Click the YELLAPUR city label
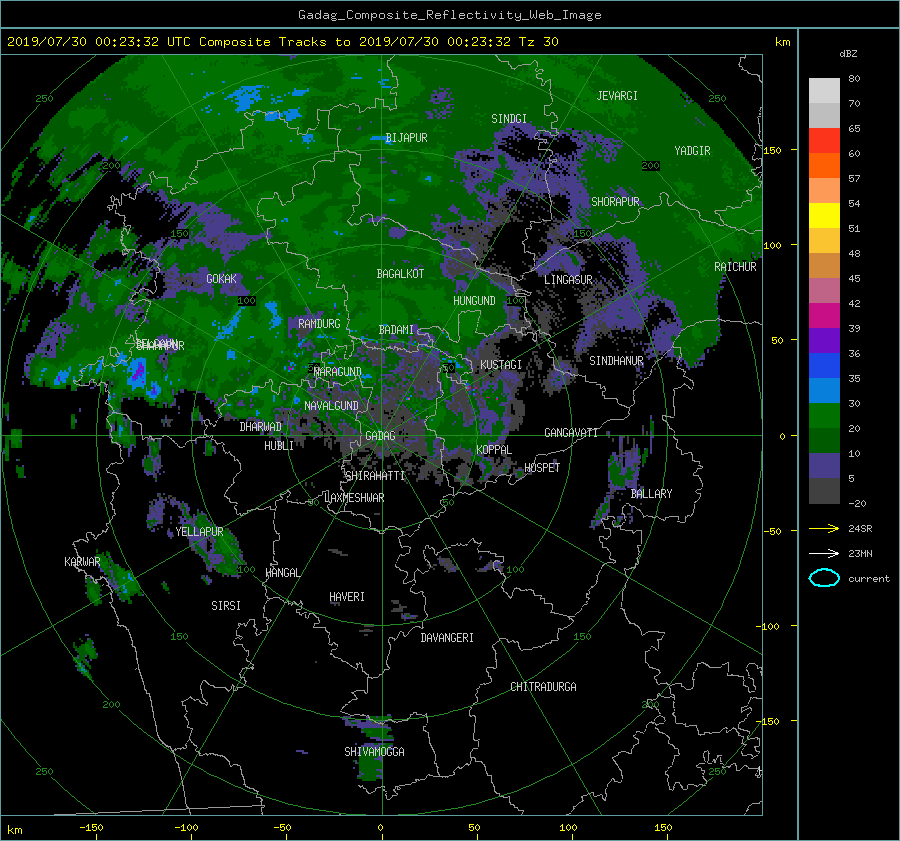Viewport: 900px width, 841px height. (199, 532)
